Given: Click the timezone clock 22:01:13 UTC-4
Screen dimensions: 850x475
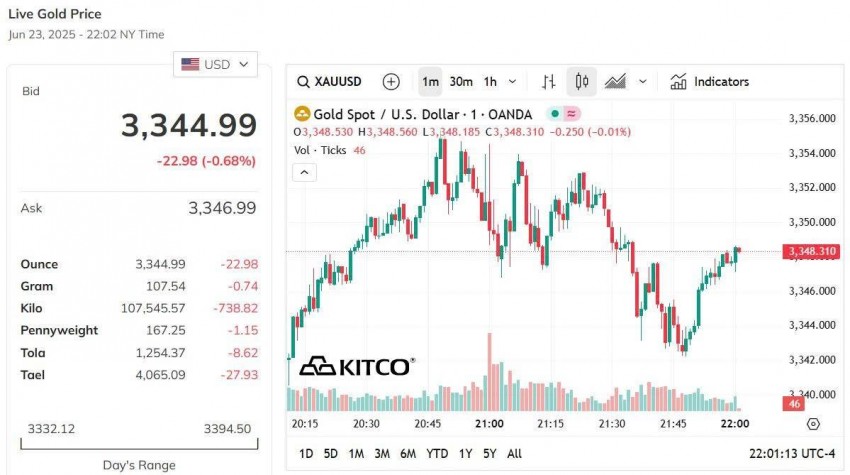Looking at the screenshot, I should point(792,453).
